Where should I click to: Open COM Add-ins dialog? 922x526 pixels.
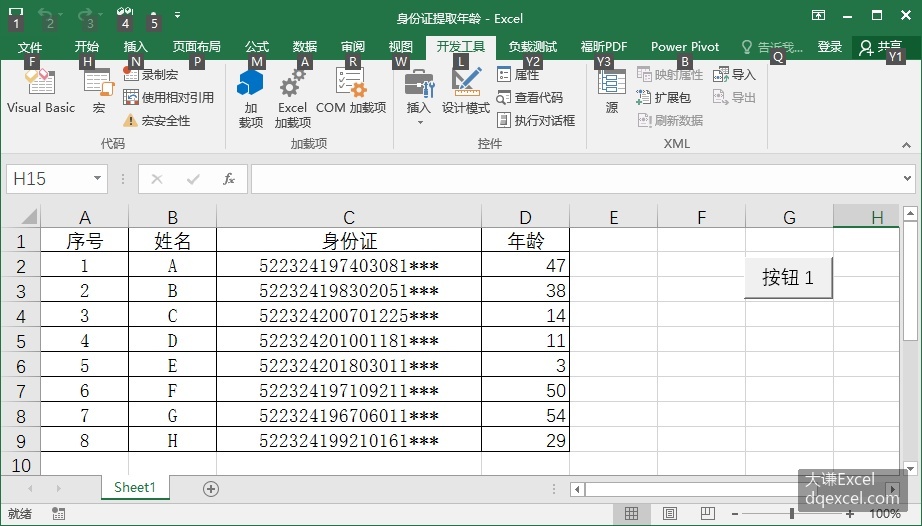coord(351,91)
